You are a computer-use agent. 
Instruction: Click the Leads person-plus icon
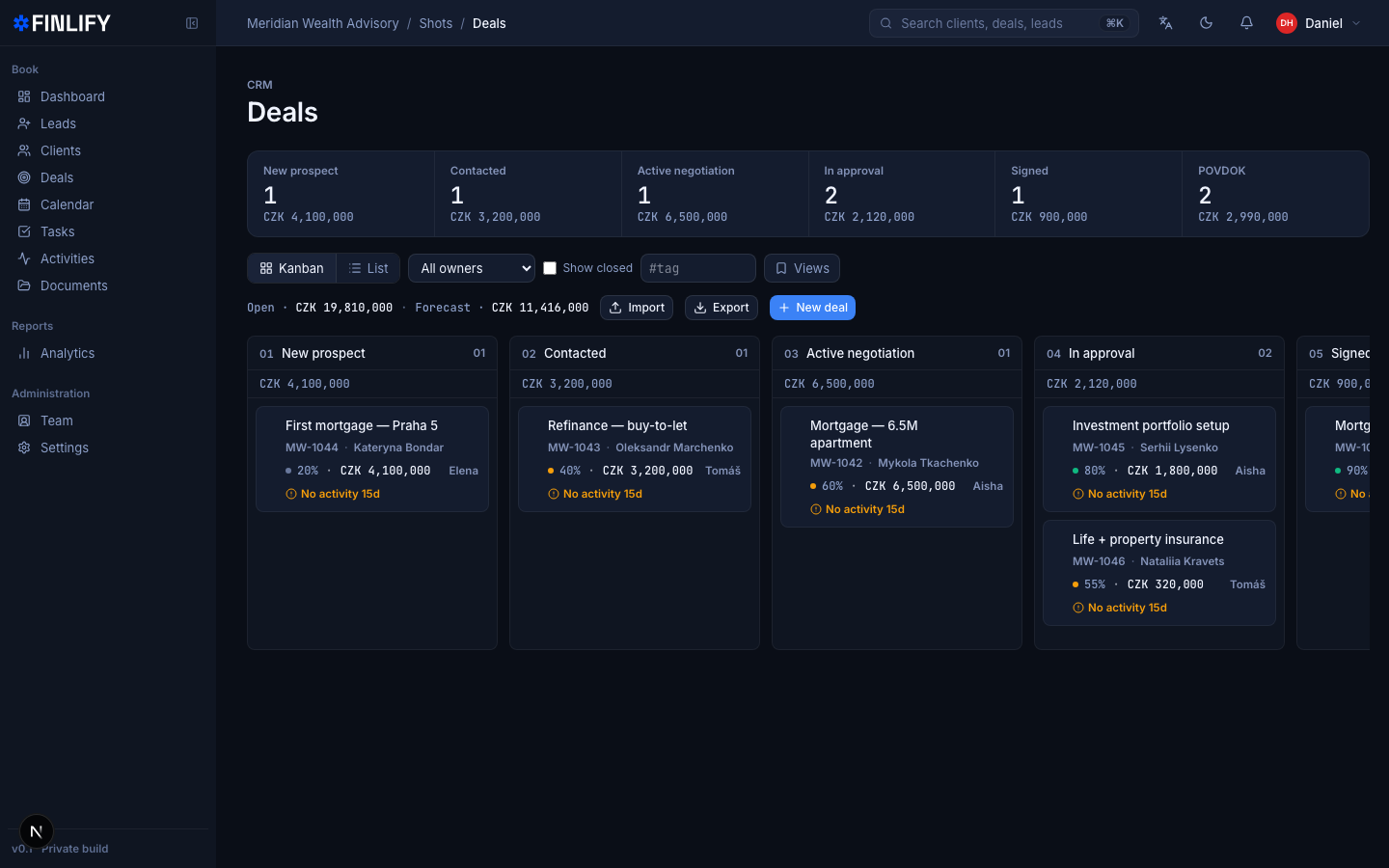(24, 123)
